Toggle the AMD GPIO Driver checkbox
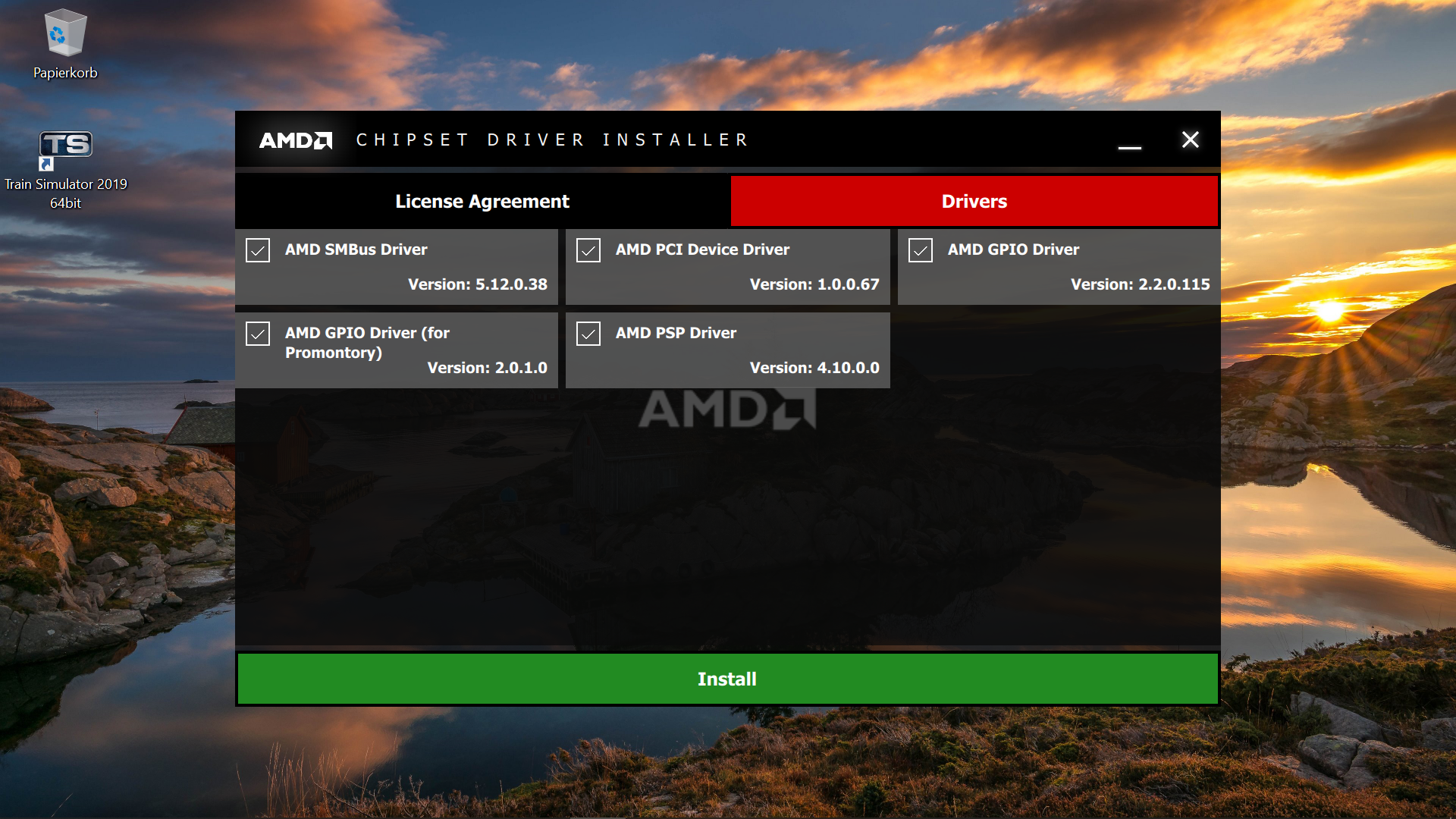Image resolution: width=1456 pixels, height=819 pixels. [x=921, y=250]
